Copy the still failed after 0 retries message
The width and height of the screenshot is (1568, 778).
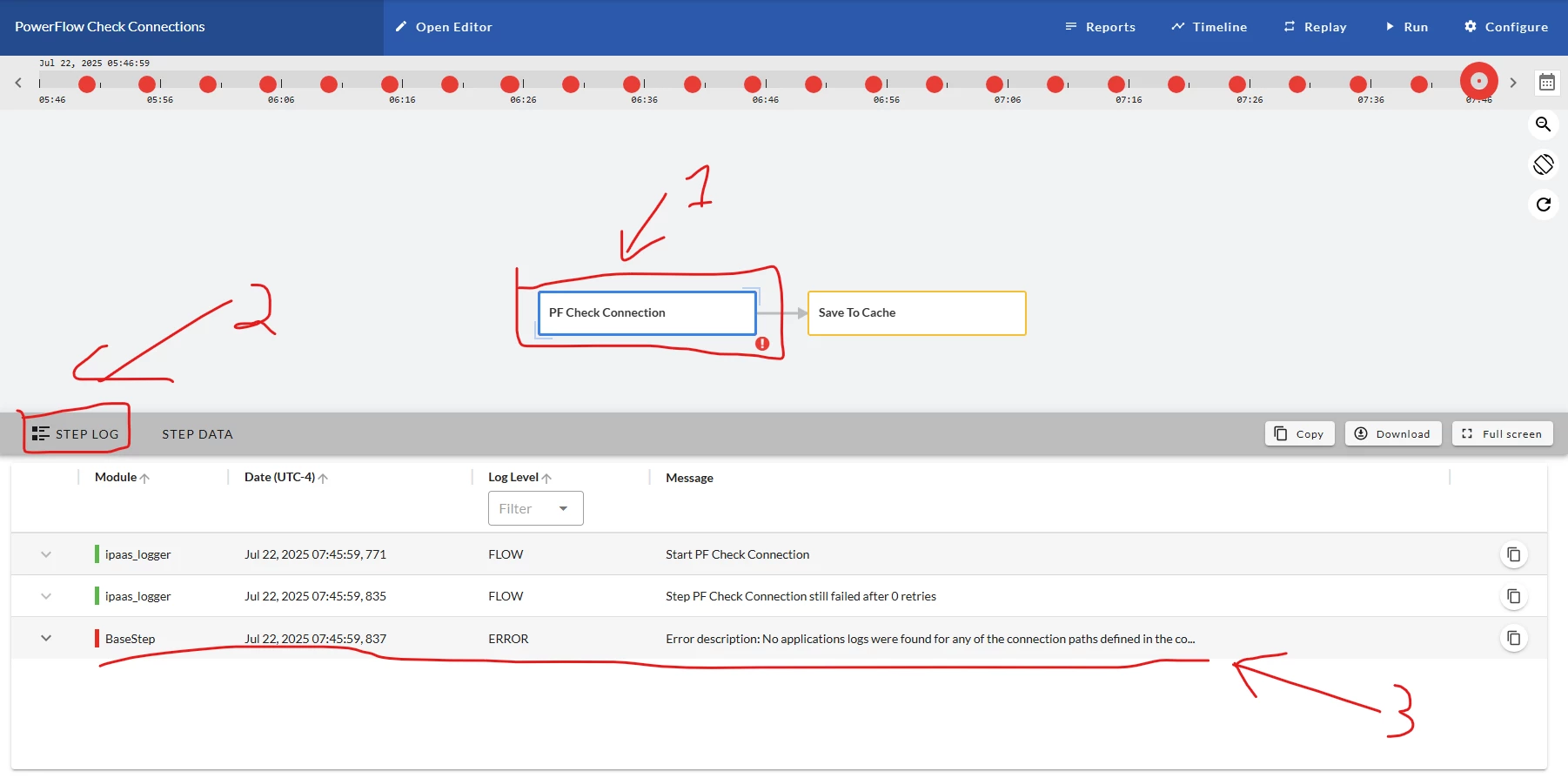click(x=1514, y=596)
